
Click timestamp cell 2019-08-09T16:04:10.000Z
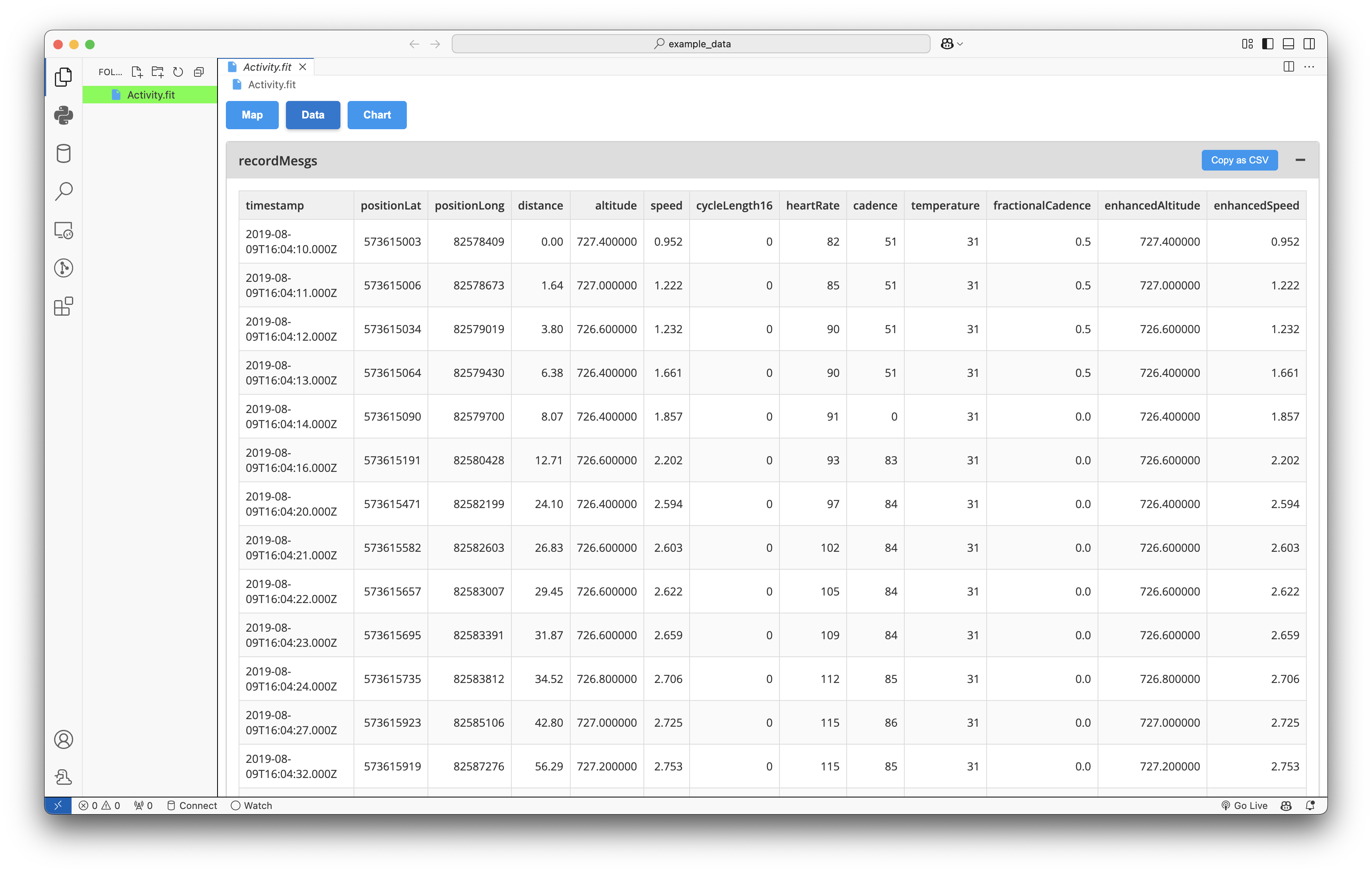coord(296,241)
